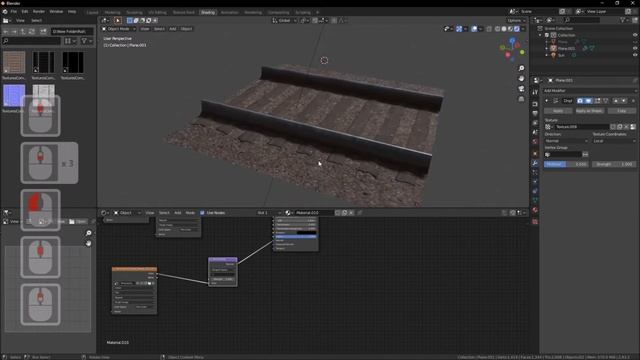Click the Blender logo icon
Image resolution: width=640 pixels, height=360 pixels.
[5, 12]
